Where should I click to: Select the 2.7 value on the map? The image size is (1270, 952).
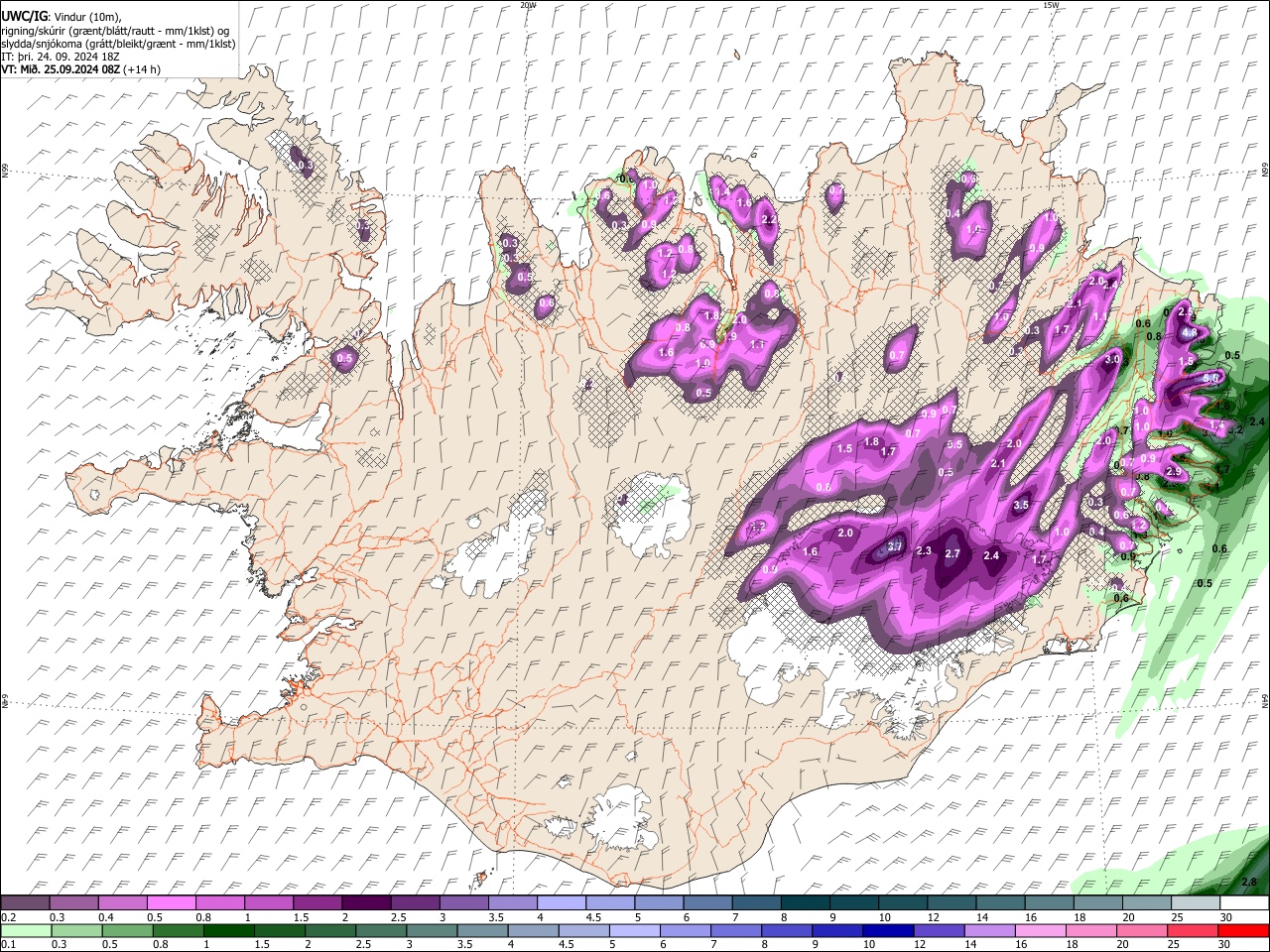tap(952, 553)
